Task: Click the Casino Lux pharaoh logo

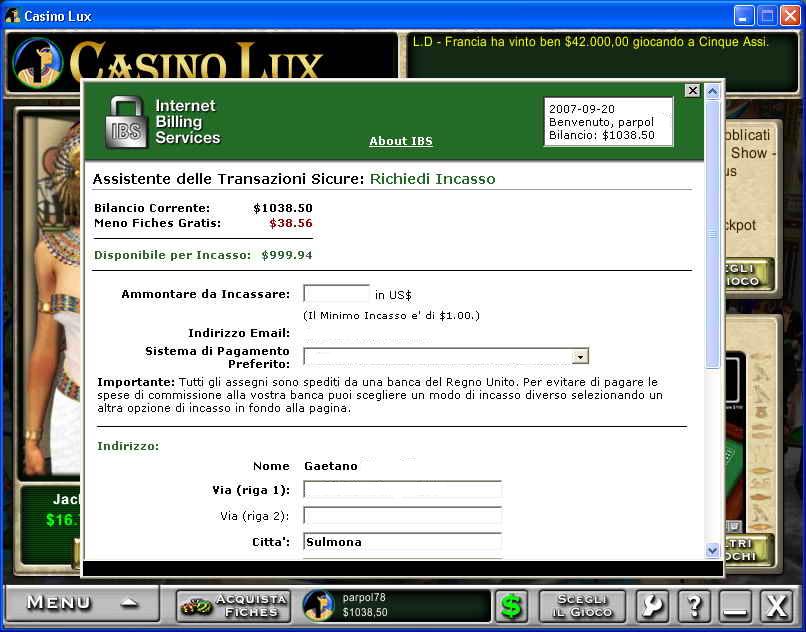Action: 39,62
